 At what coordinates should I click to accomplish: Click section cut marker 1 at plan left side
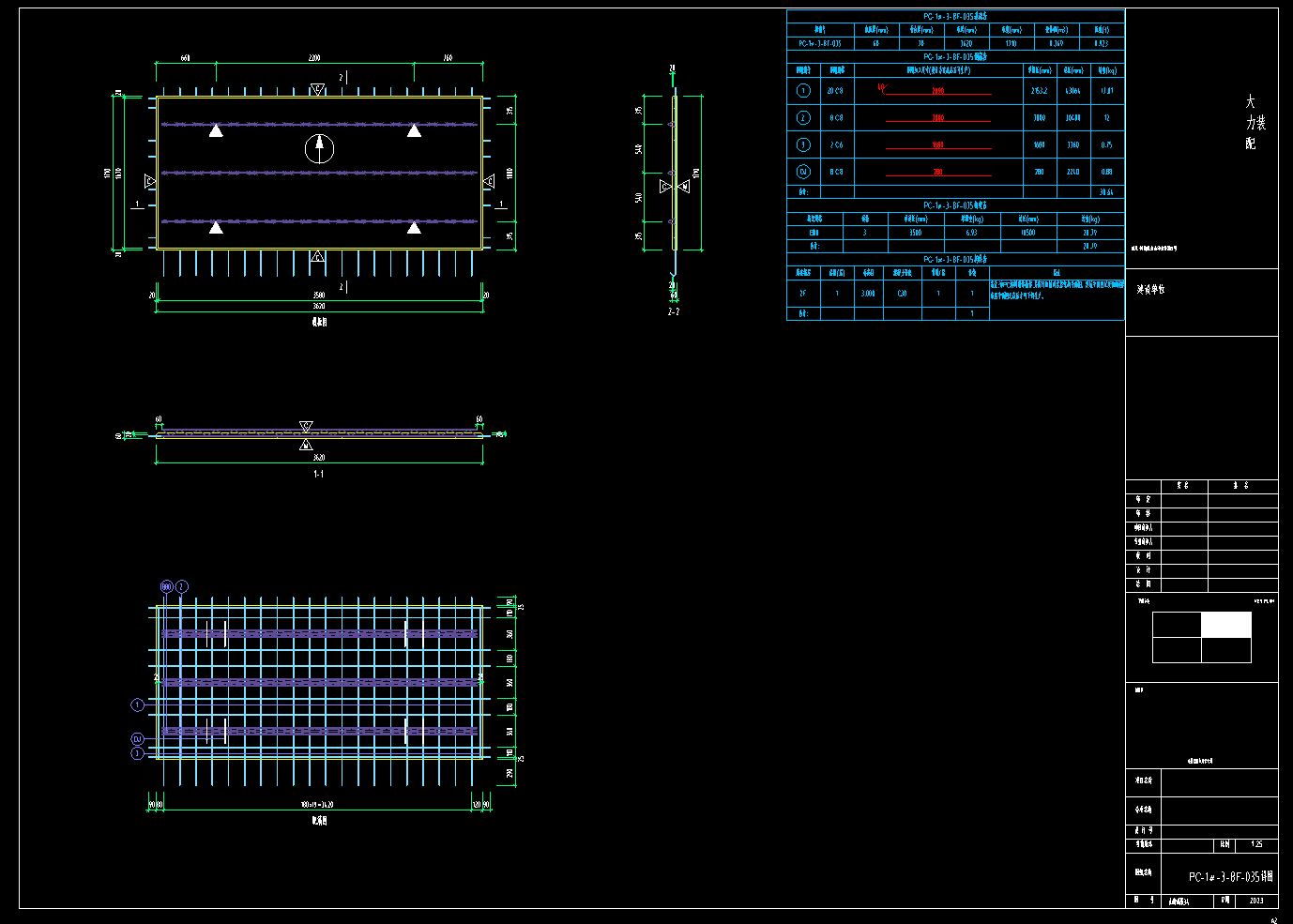138,204
